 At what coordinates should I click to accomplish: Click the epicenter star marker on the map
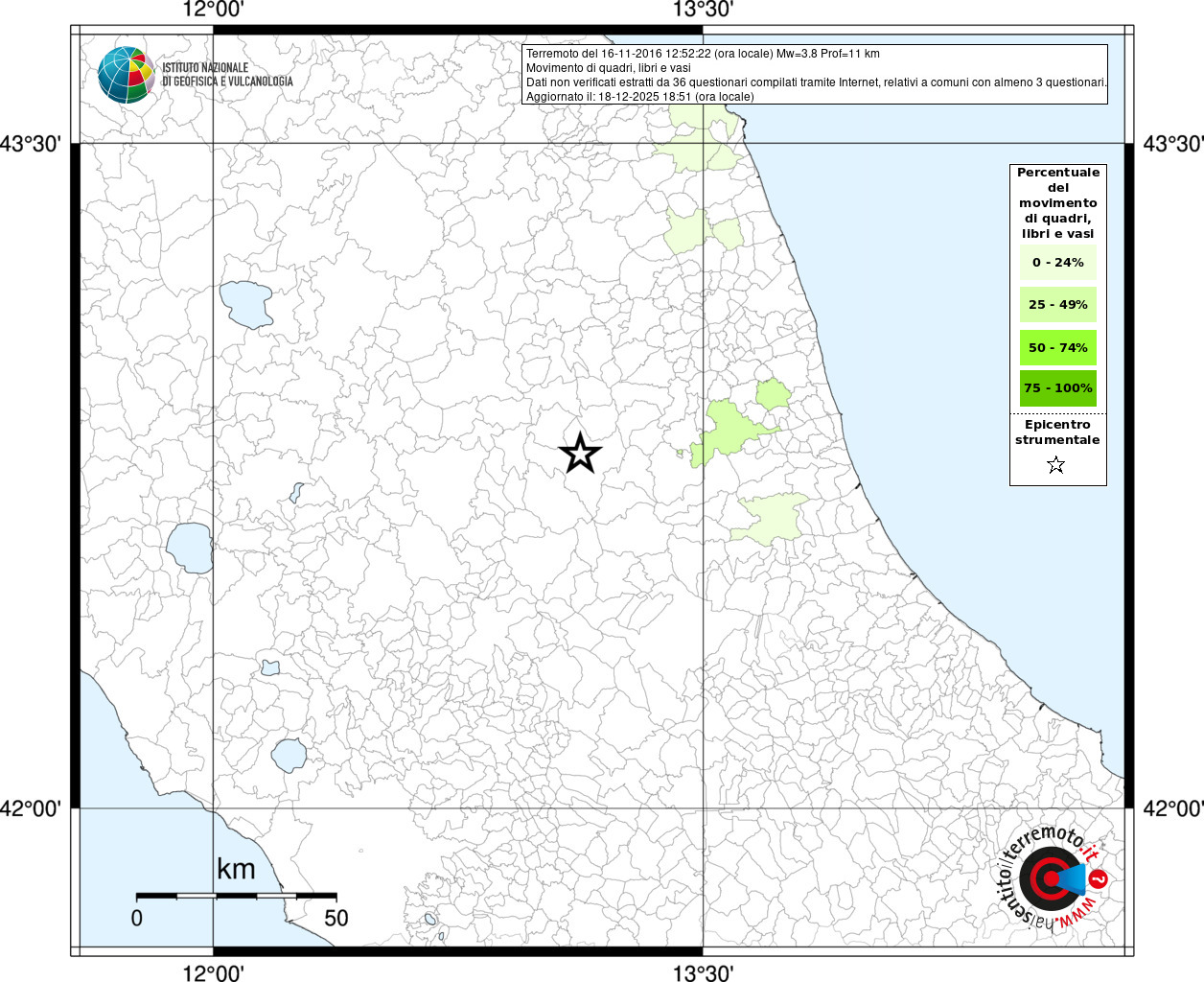click(x=580, y=453)
